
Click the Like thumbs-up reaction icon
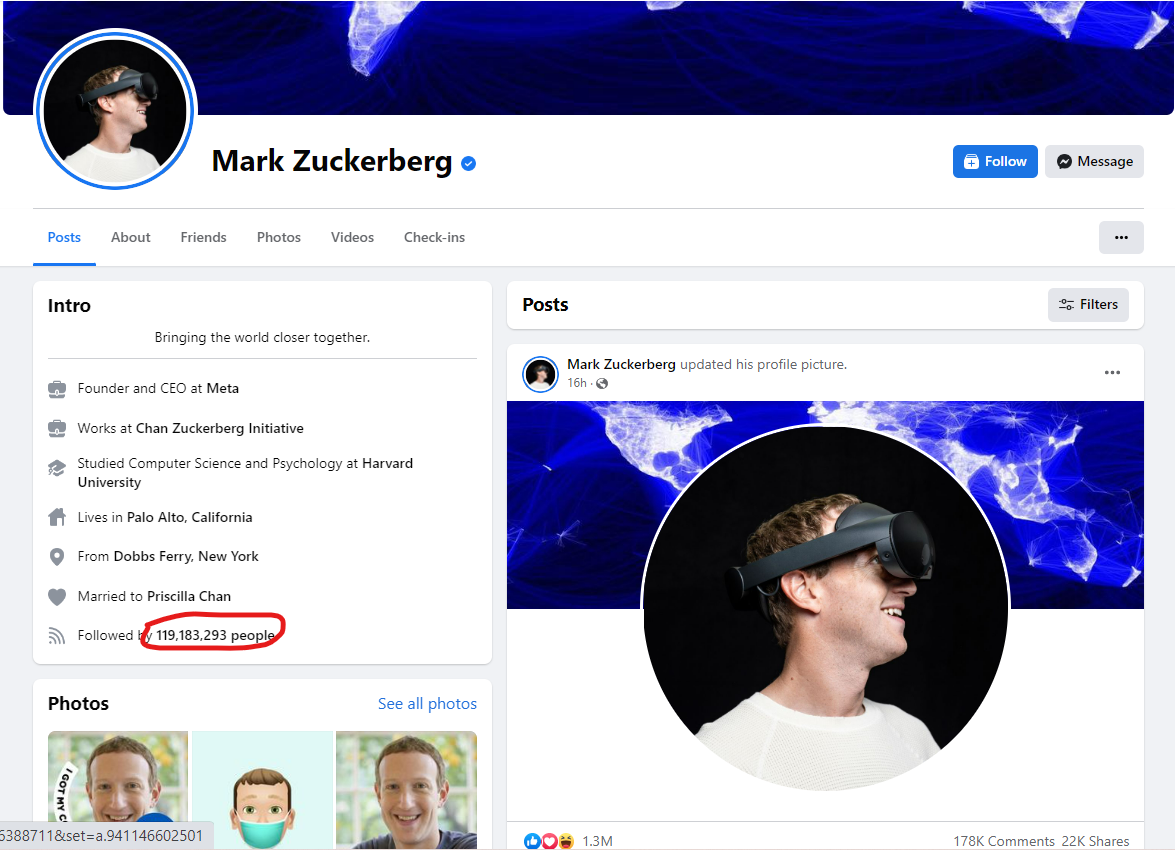(533, 841)
